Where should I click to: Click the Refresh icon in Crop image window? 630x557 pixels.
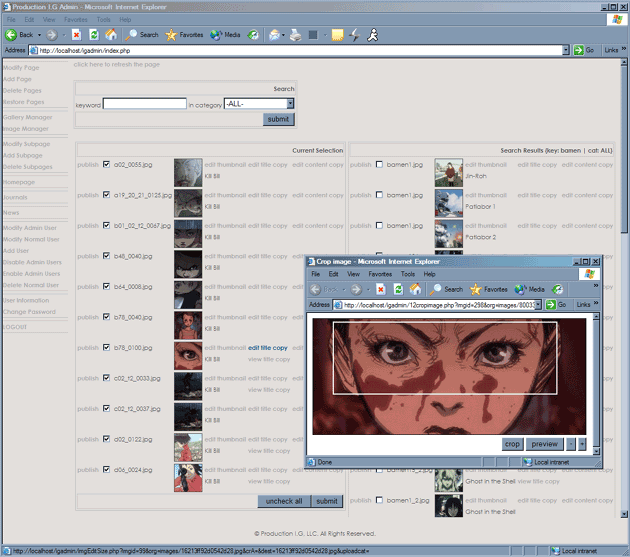398,289
